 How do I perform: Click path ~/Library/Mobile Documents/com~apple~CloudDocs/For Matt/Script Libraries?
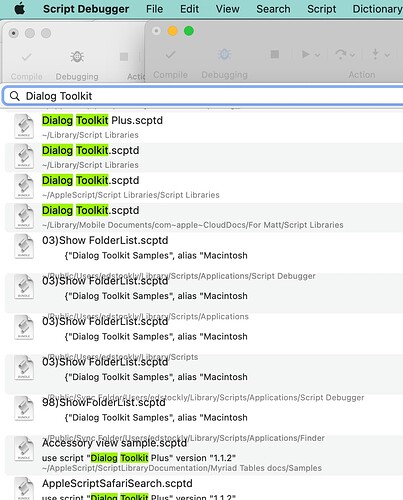193,225
